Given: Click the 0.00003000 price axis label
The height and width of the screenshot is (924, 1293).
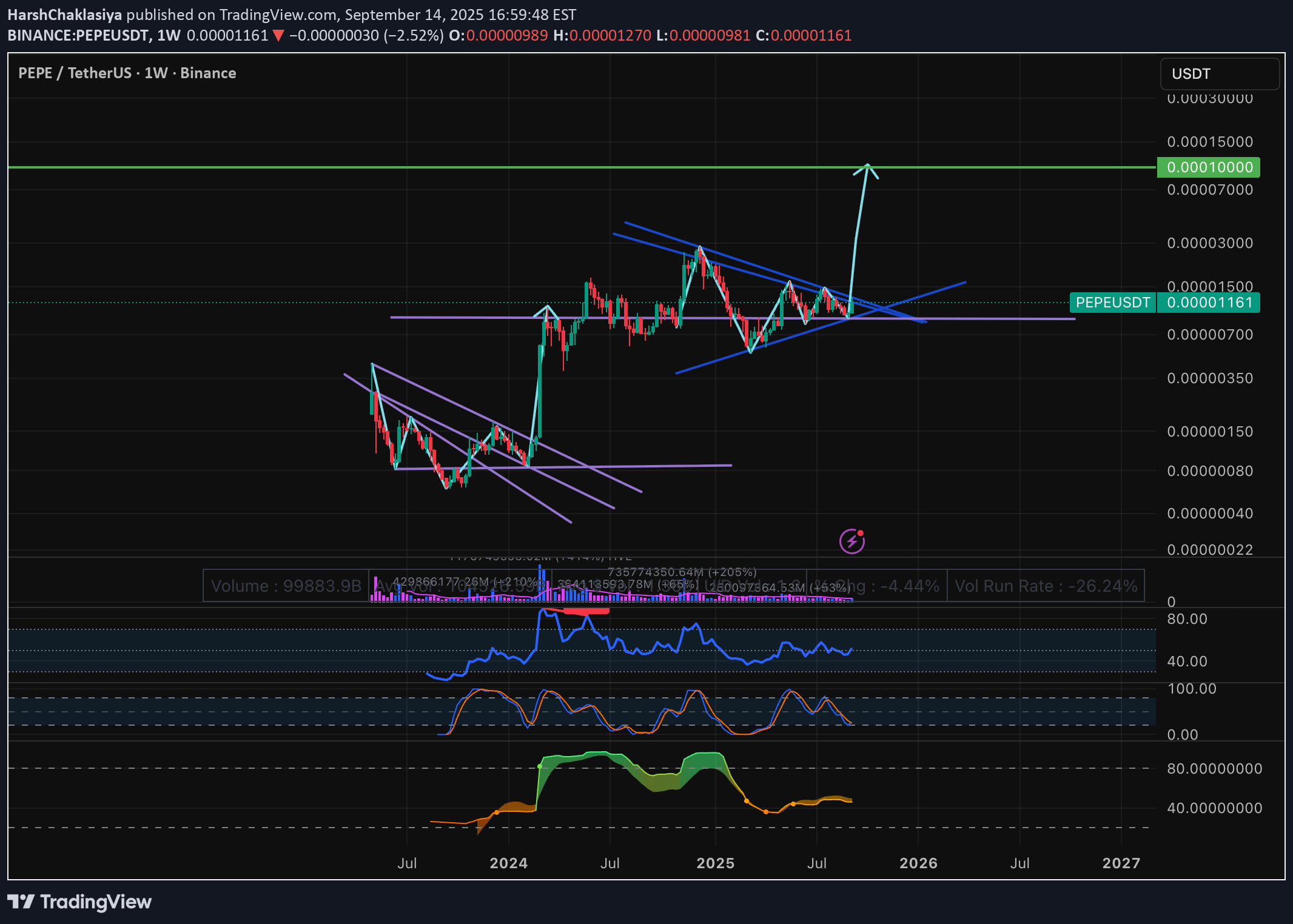Looking at the screenshot, I should click(1210, 243).
